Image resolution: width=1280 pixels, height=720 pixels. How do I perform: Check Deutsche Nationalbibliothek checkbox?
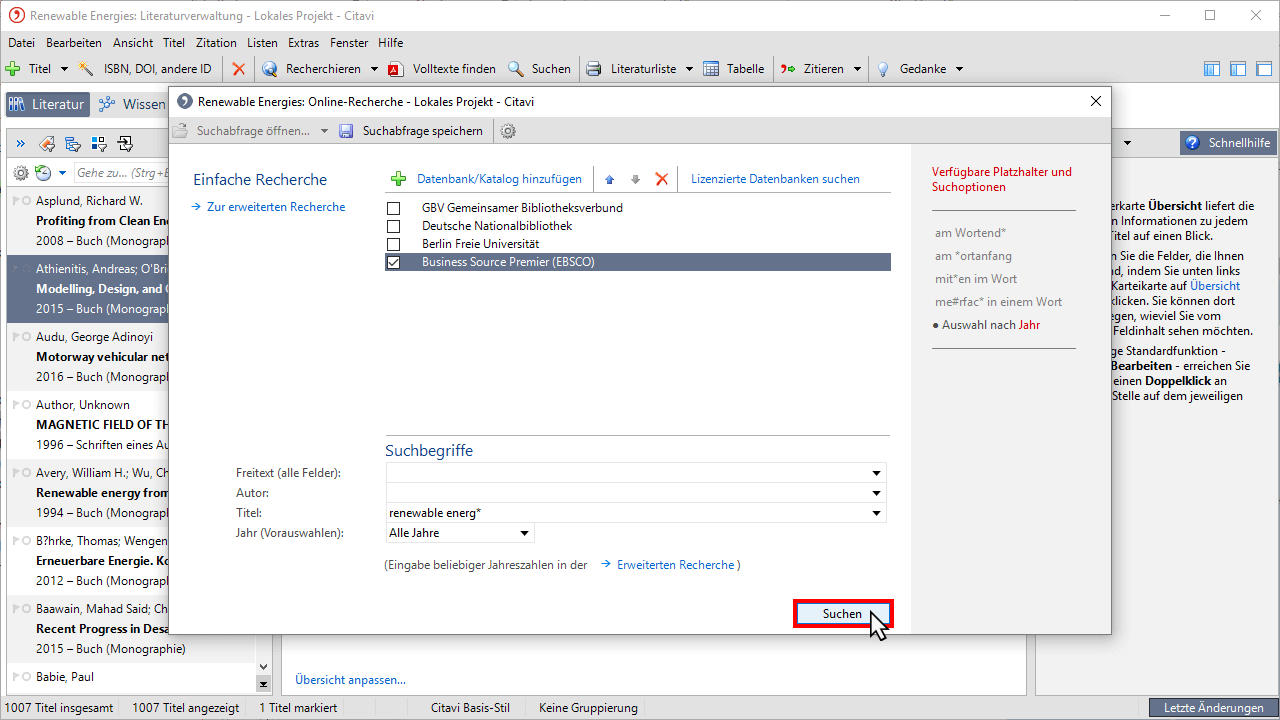[x=394, y=226]
